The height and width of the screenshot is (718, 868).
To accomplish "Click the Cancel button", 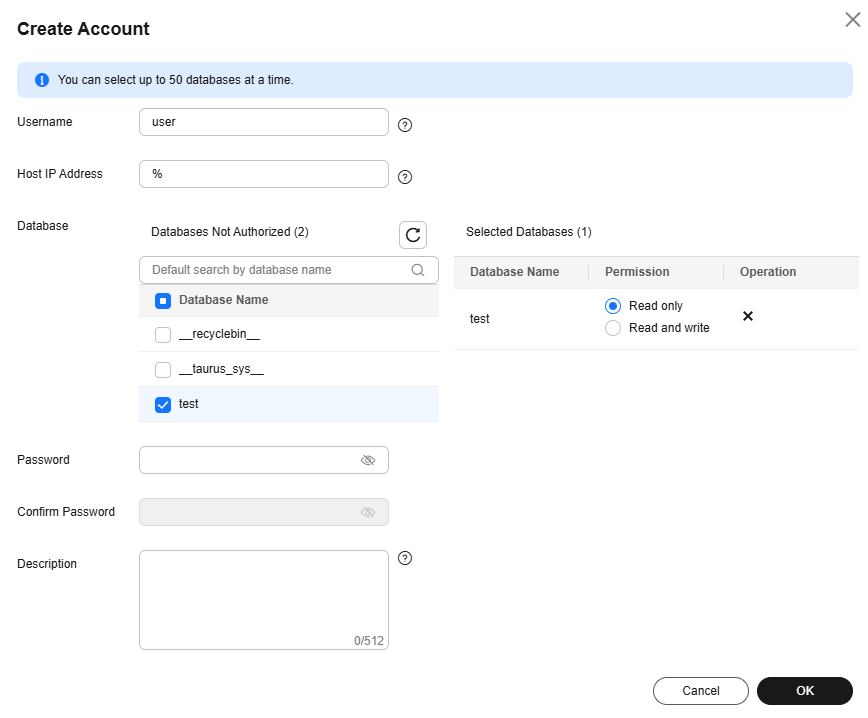I will coord(701,691).
